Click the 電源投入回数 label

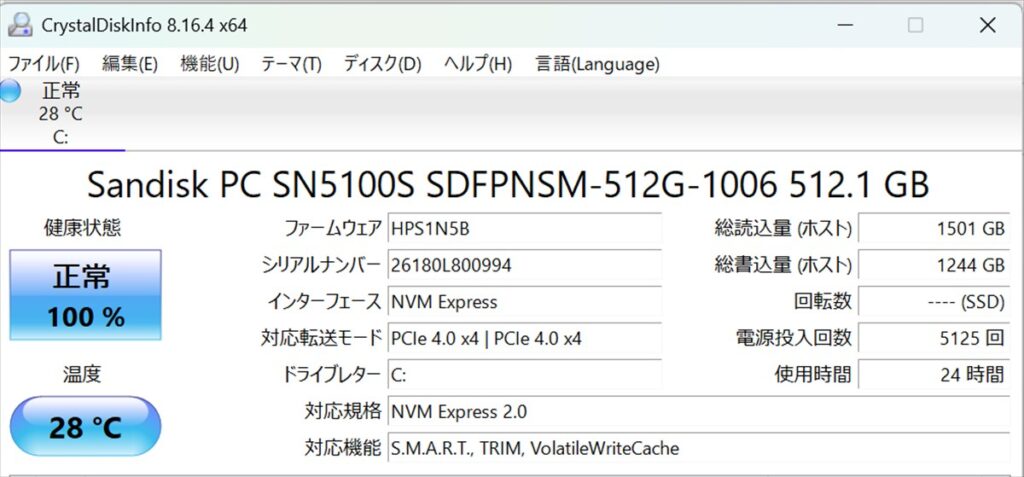pyautogui.click(x=793, y=338)
